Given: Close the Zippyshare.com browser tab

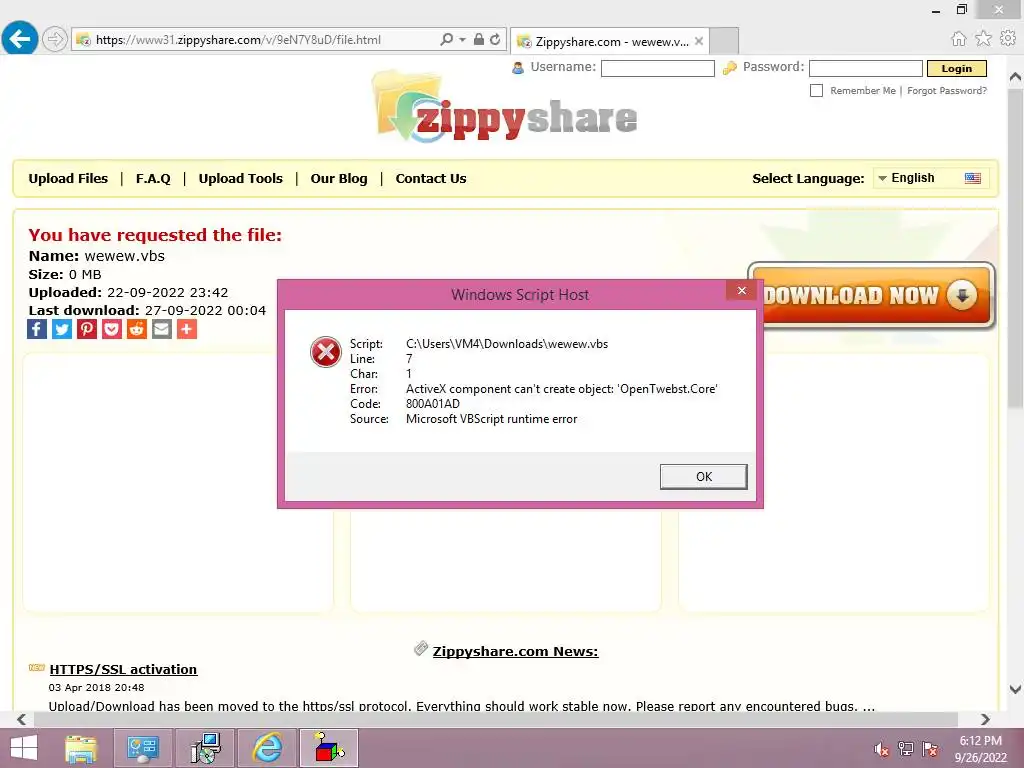Looking at the screenshot, I should pyautogui.click(x=699, y=41).
